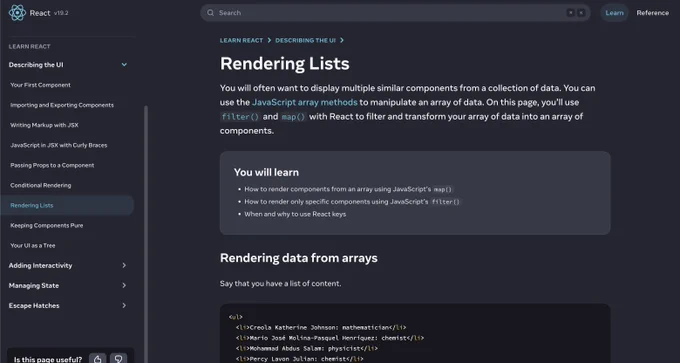Click the map() inline code in intro

tap(294, 117)
